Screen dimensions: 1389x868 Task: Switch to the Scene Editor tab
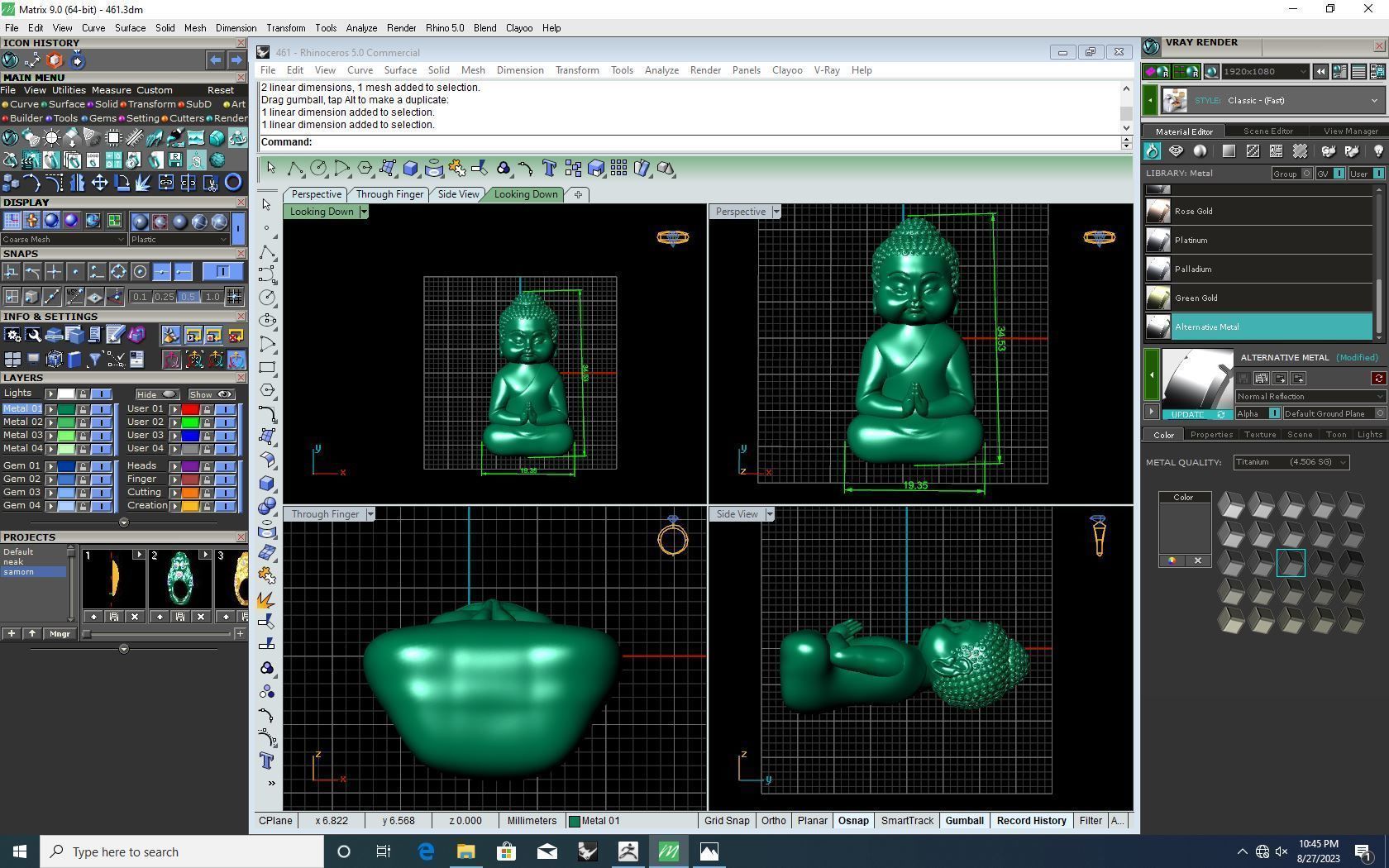pos(1267,131)
